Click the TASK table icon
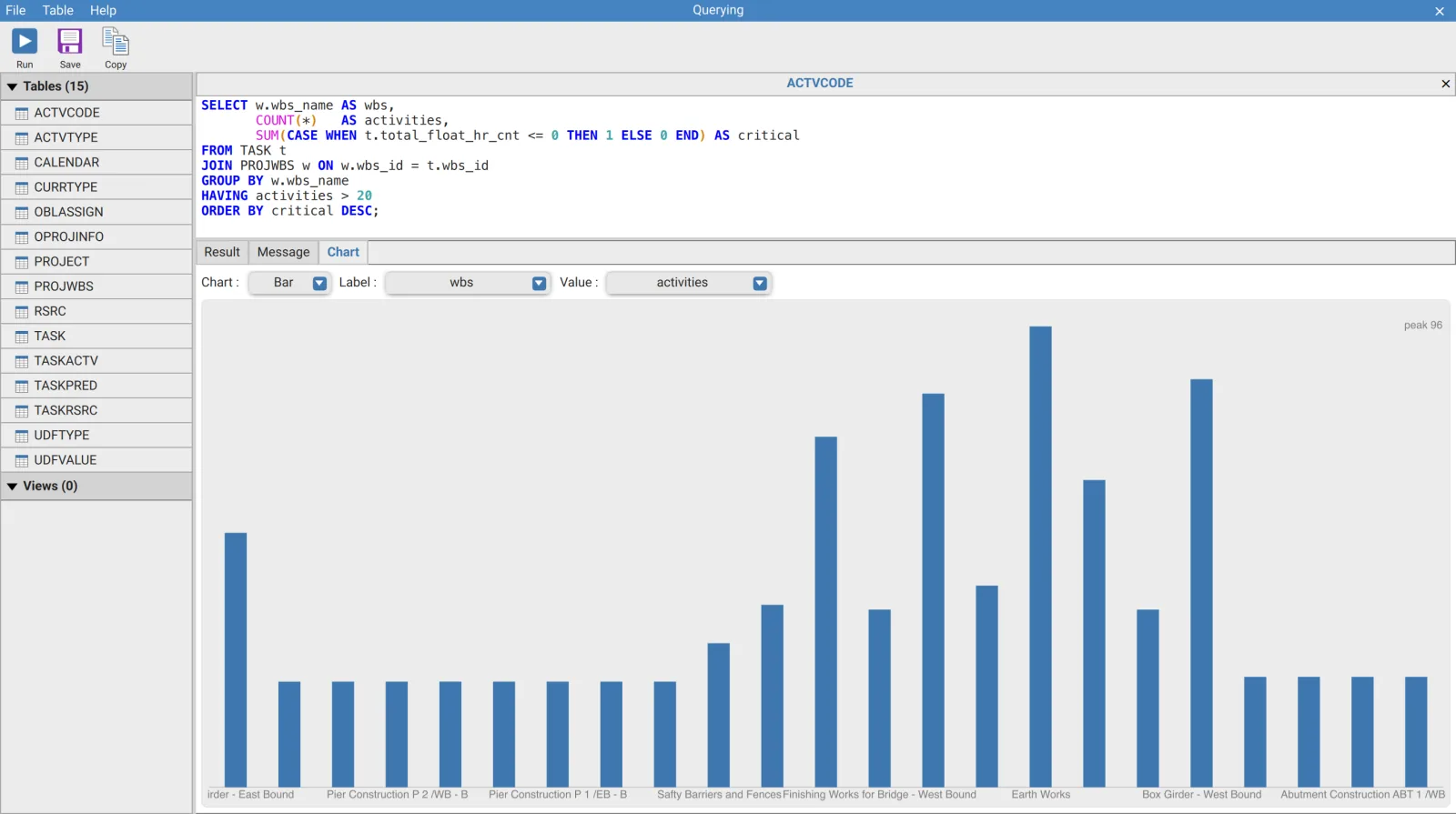This screenshot has width=1456, height=814. pyautogui.click(x=22, y=337)
